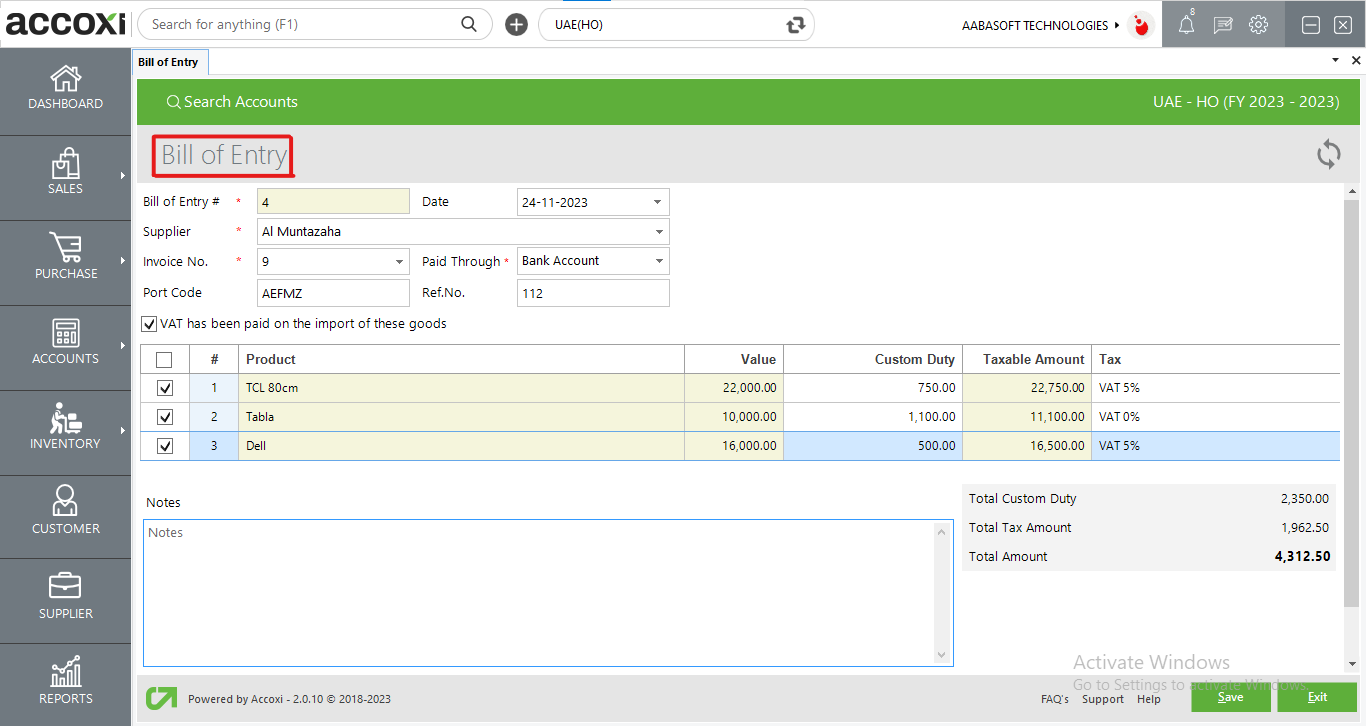The width and height of the screenshot is (1366, 726).
Task: Click the Save button
Action: (1230, 697)
